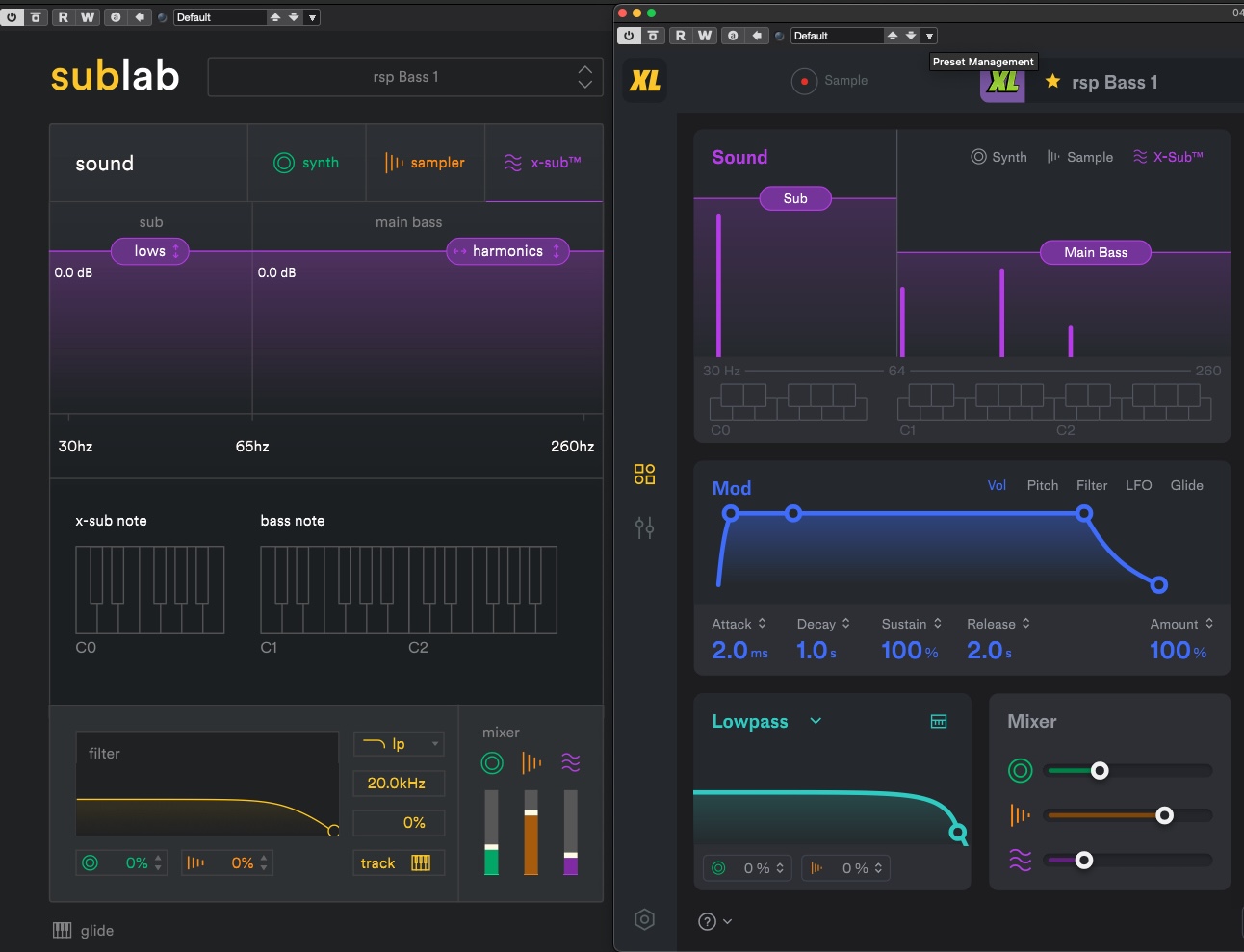Click the favorite star next to rsp Bass 1
The width and height of the screenshot is (1244, 952).
[1052, 82]
